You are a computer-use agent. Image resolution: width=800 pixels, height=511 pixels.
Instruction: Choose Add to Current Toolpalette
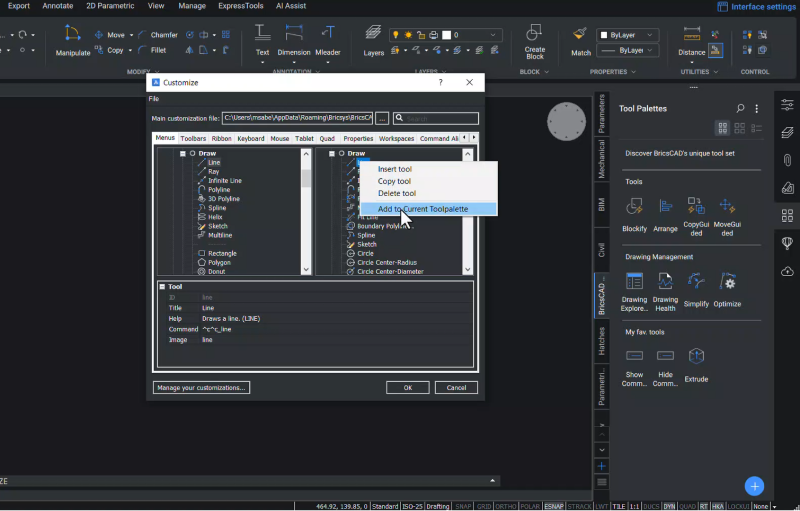coord(429,209)
